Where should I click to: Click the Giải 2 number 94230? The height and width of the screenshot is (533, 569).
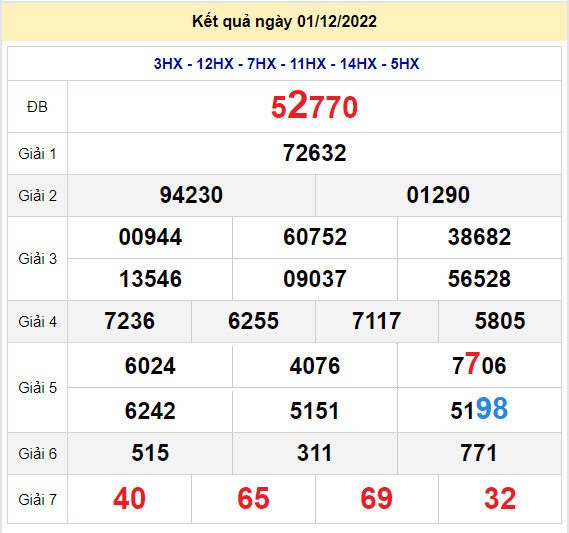(x=191, y=195)
